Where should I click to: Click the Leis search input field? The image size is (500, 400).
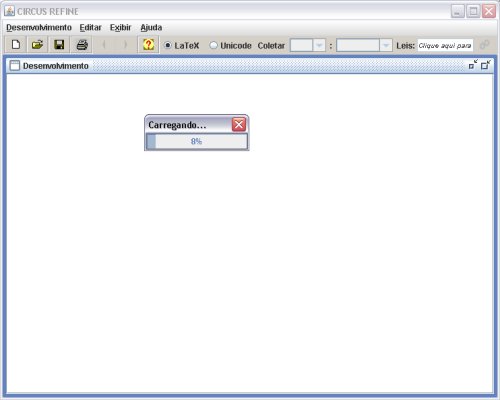445,45
